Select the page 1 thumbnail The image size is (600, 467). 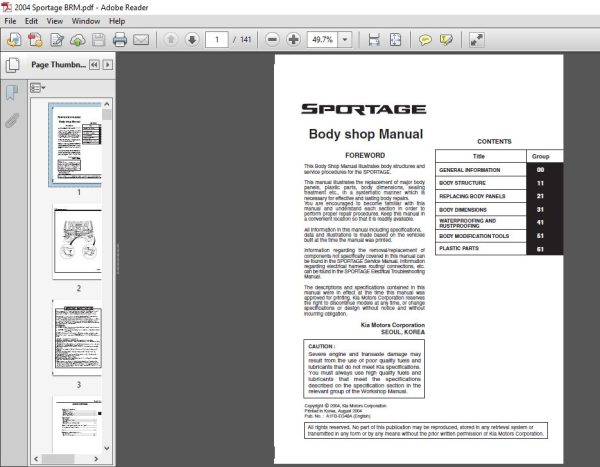pos(76,145)
